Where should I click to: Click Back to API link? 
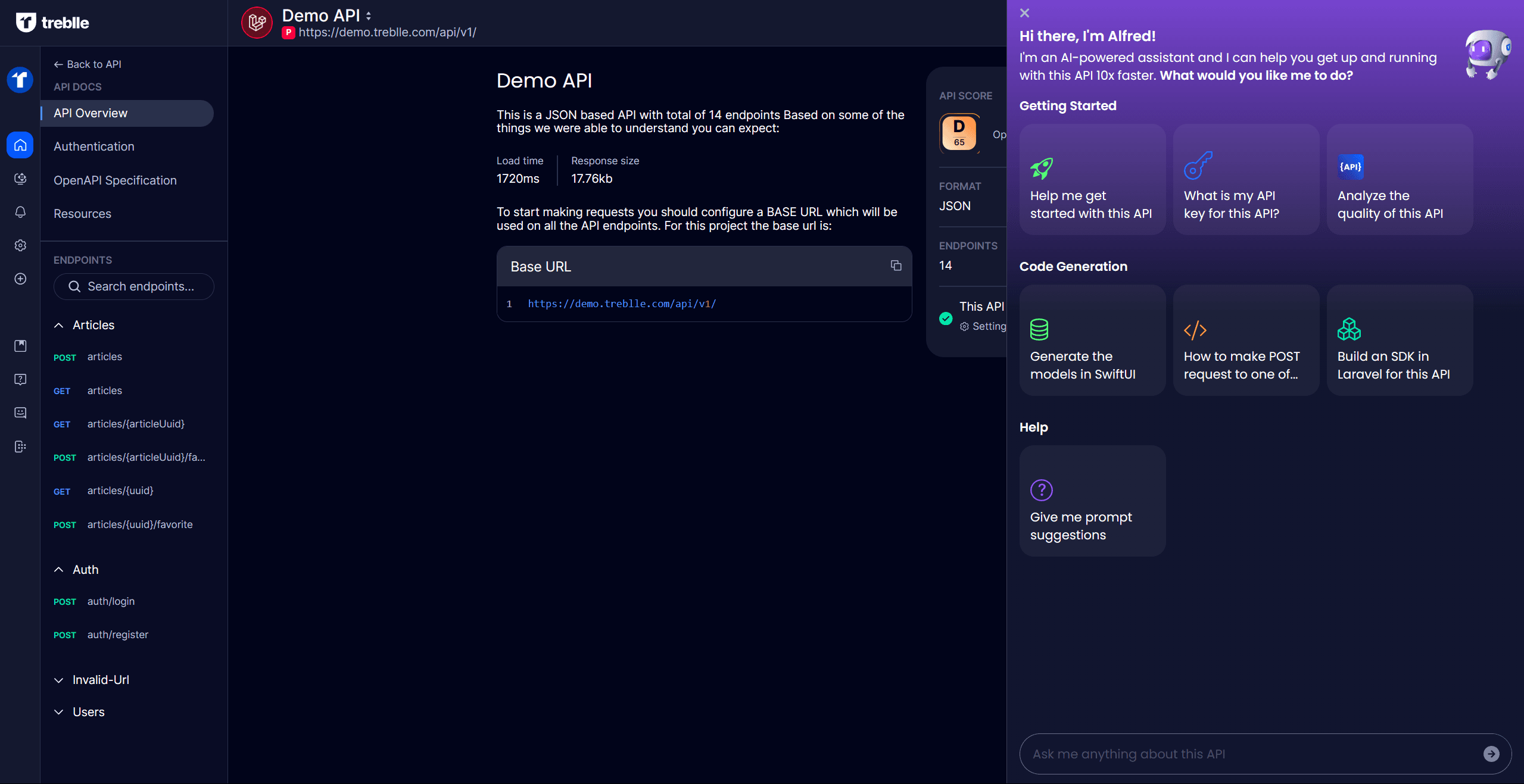pos(87,64)
